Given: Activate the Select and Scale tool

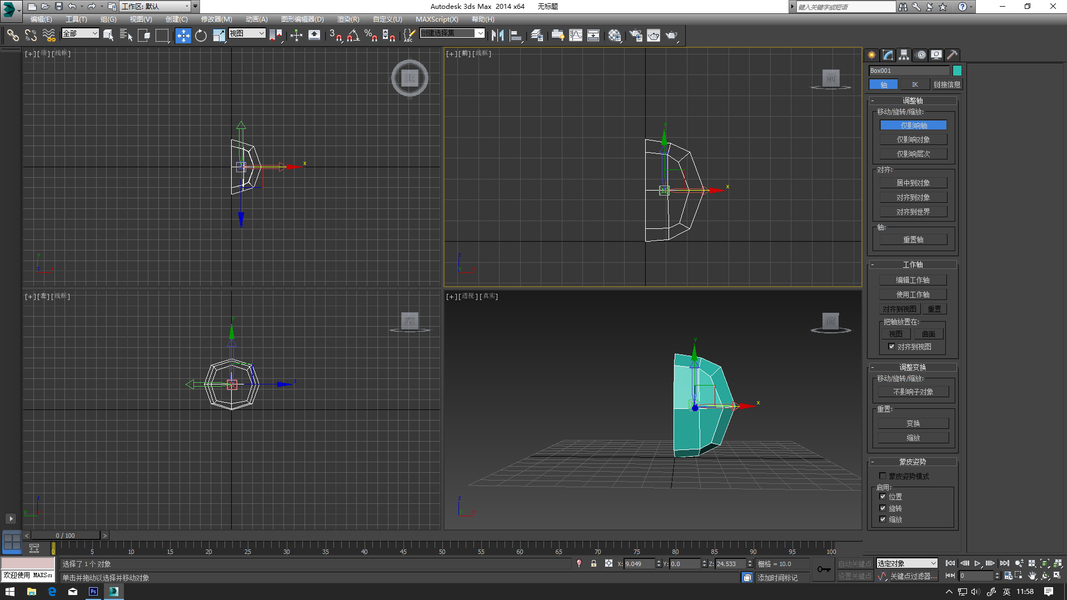Looking at the screenshot, I should pyautogui.click(x=218, y=35).
